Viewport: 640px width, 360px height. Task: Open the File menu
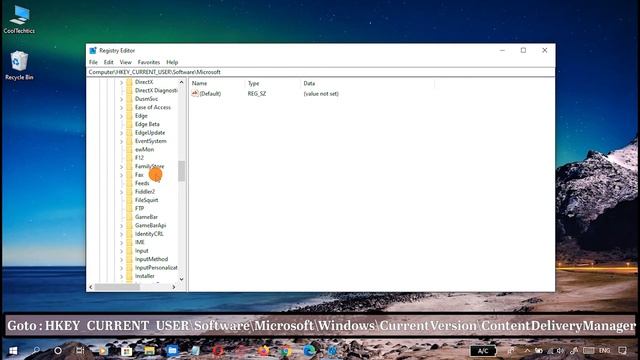click(93, 62)
